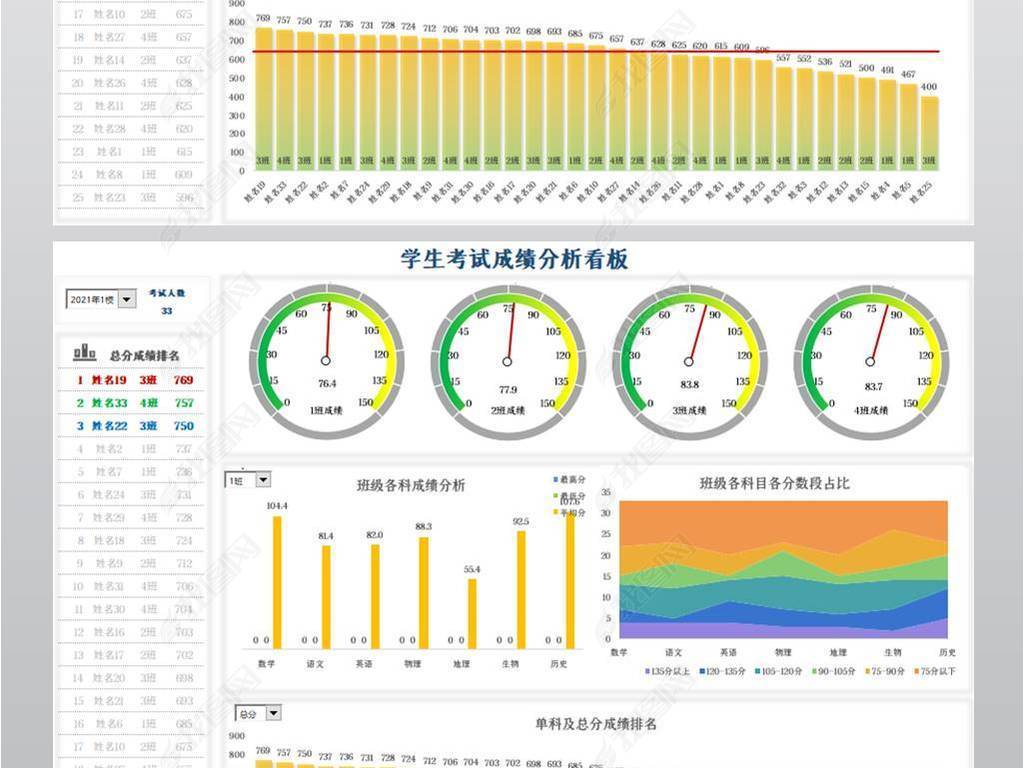Click the 135分以上 legend swatch
1024x768 pixels.
pyautogui.click(x=648, y=671)
